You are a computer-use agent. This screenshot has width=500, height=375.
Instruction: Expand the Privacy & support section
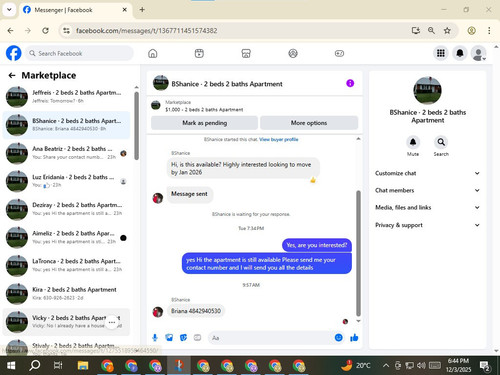pos(428,225)
